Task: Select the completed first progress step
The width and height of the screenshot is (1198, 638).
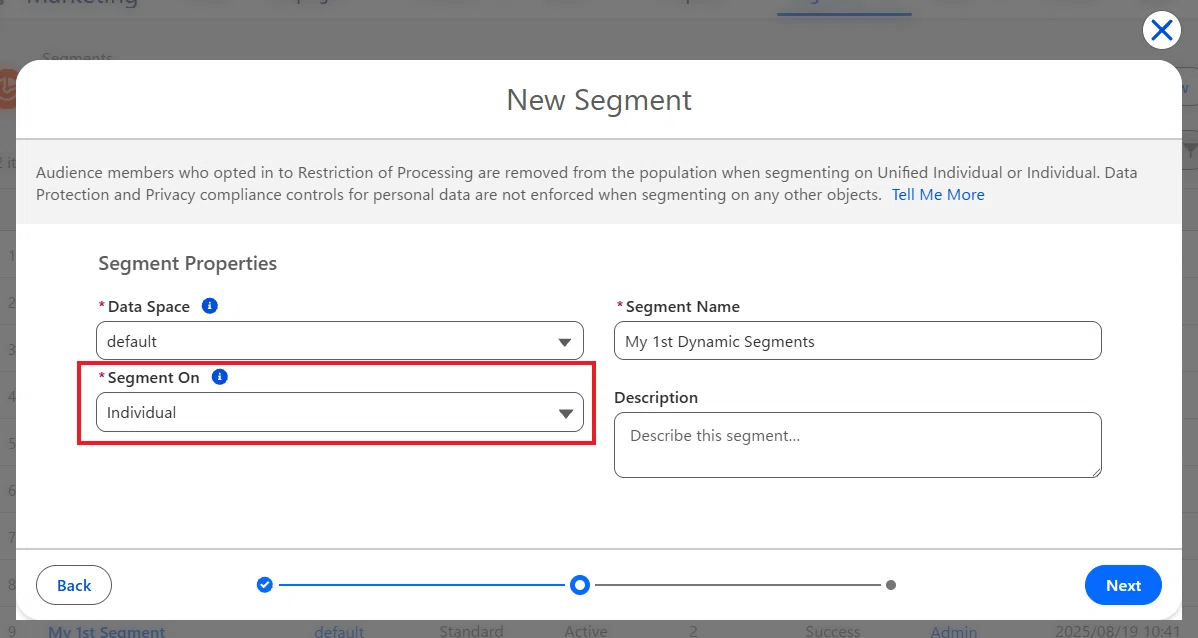Action: coord(264,585)
